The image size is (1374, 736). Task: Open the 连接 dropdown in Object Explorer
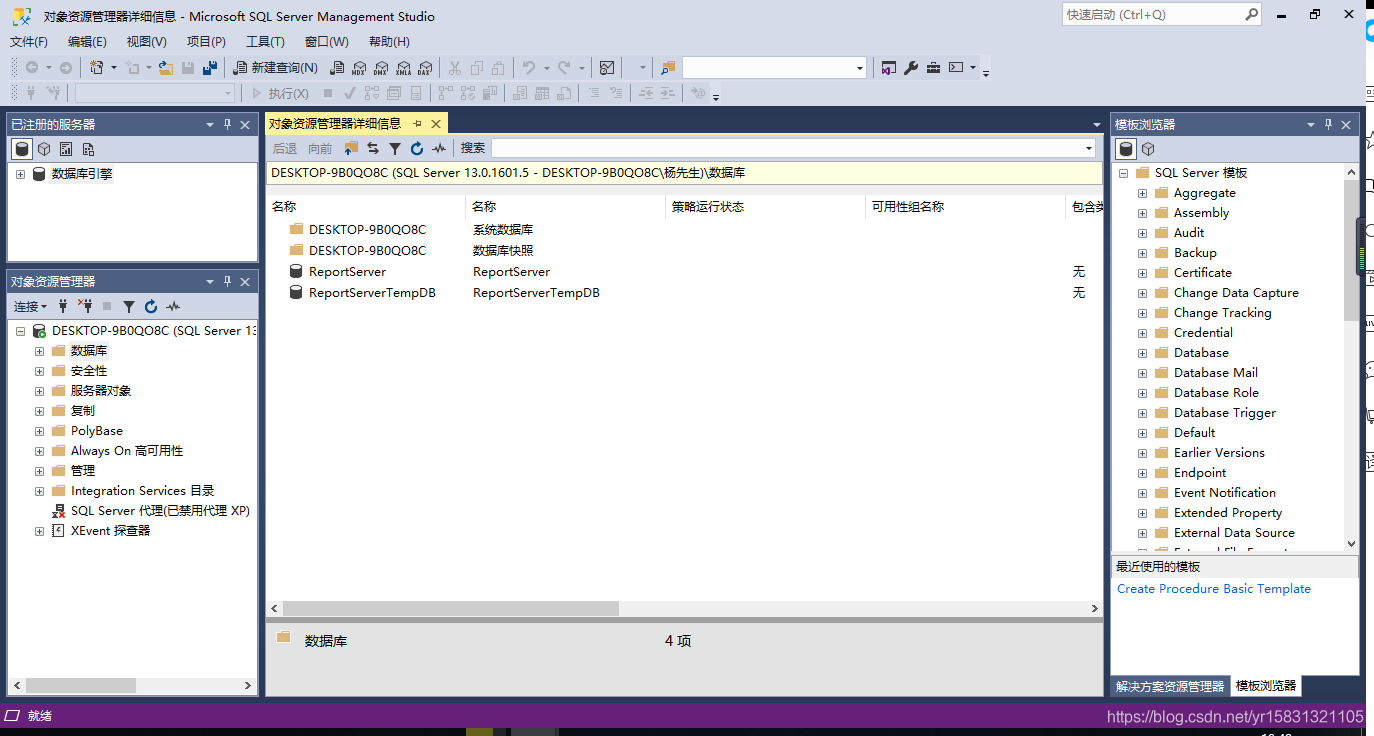tap(30, 306)
